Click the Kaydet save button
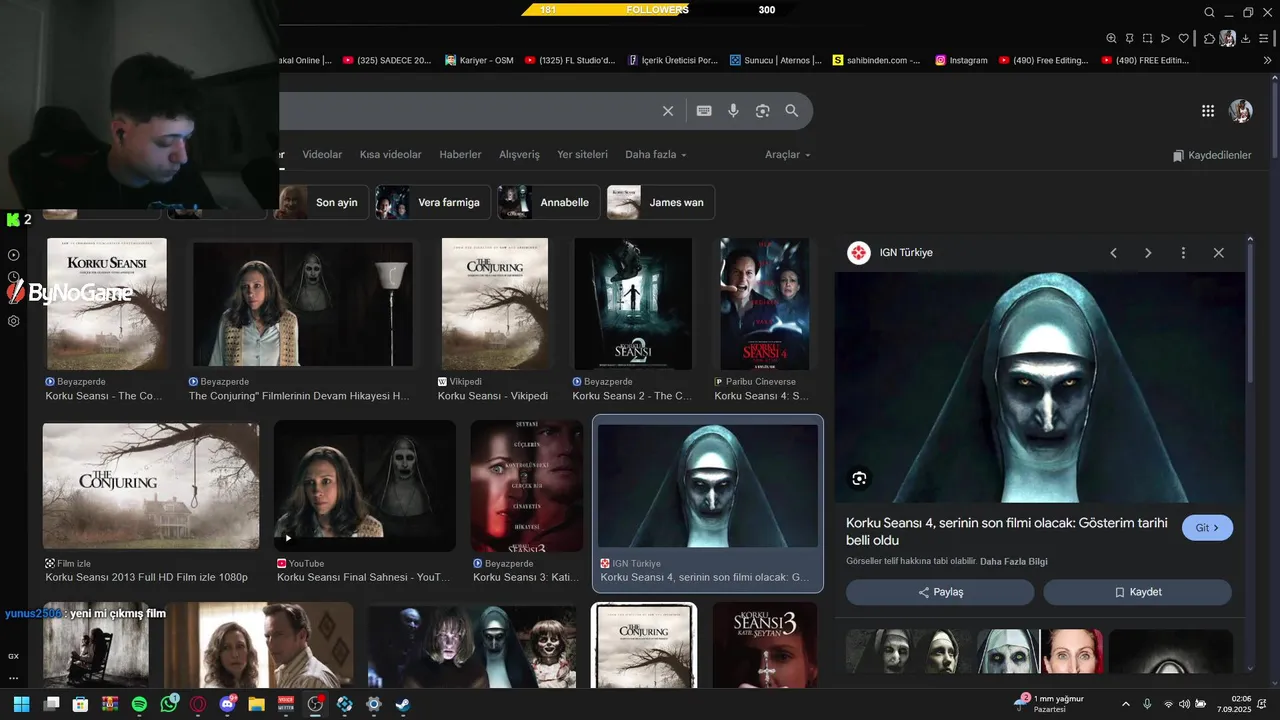This screenshot has width=1280, height=720. click(x=1137, y=592)
